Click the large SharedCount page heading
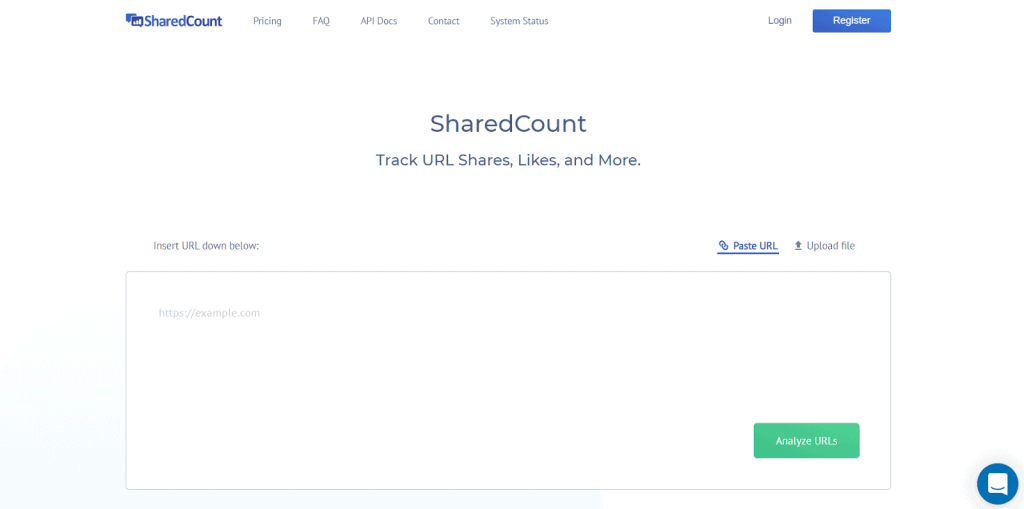 tap(508, 123)
